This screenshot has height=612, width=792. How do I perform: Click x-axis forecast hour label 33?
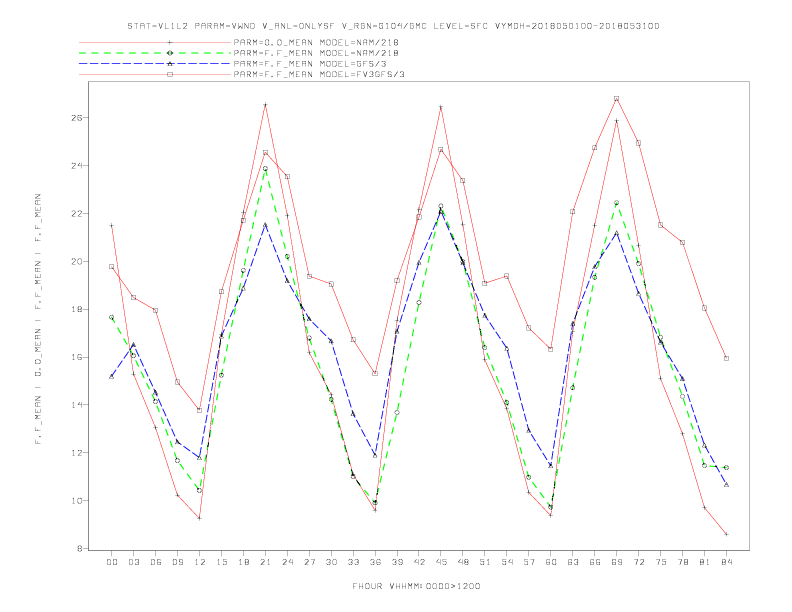[x=353, y=562]
